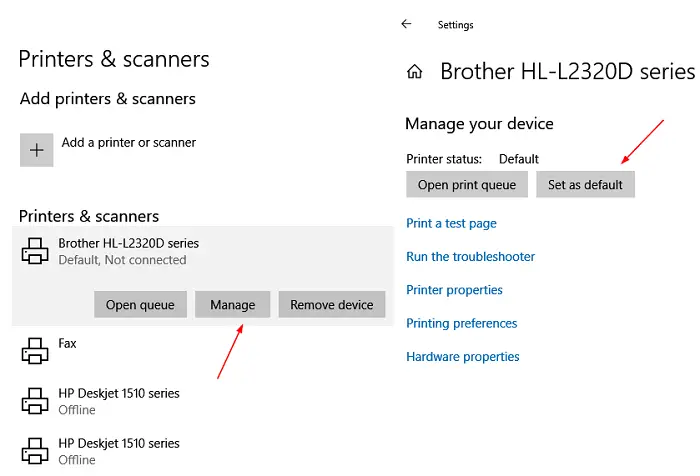Select the Fax printer icon
This screenshot has width=700, height=476.
click(x=35, y=351)
